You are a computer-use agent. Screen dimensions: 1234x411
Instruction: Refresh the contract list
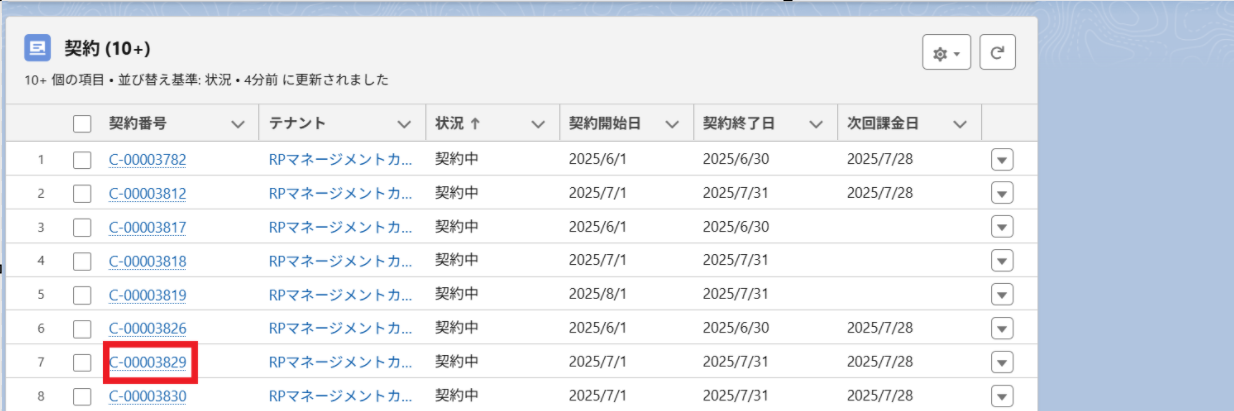(x=997, y=54)
